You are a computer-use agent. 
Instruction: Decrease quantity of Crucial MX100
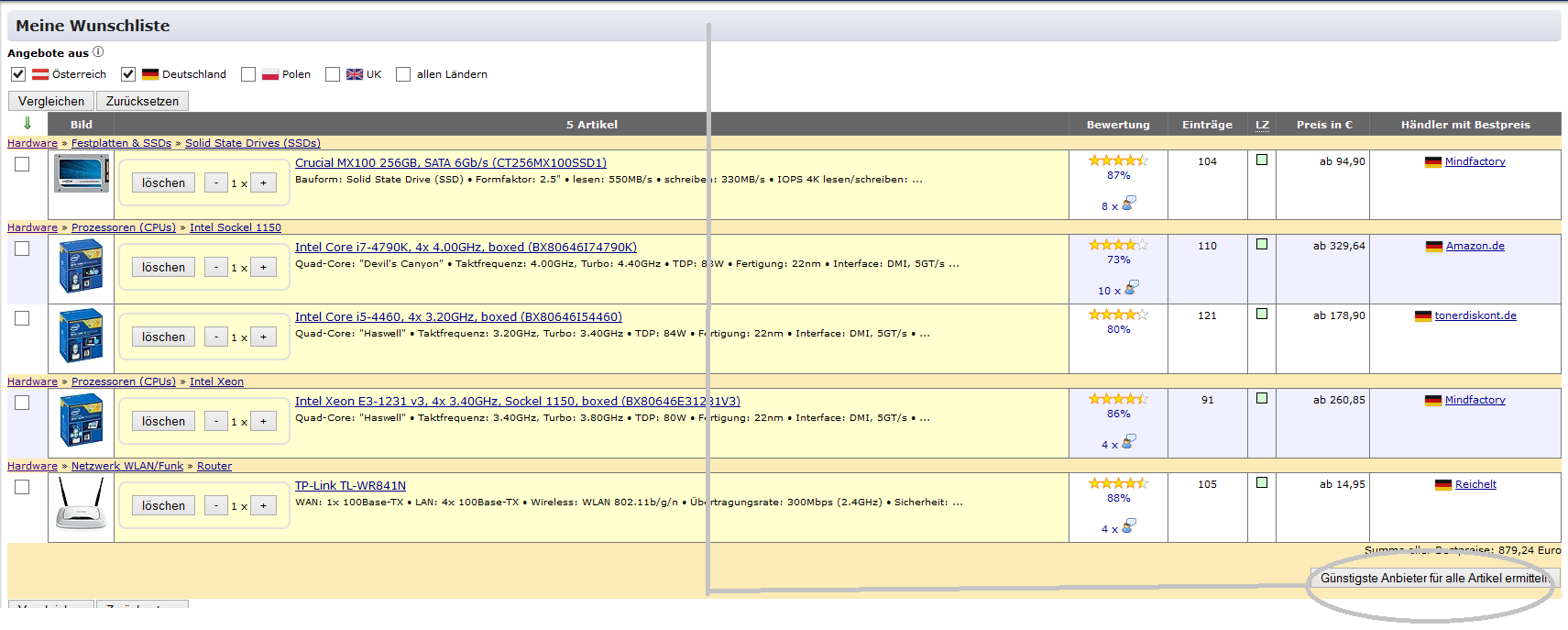(x=216, y=182)
